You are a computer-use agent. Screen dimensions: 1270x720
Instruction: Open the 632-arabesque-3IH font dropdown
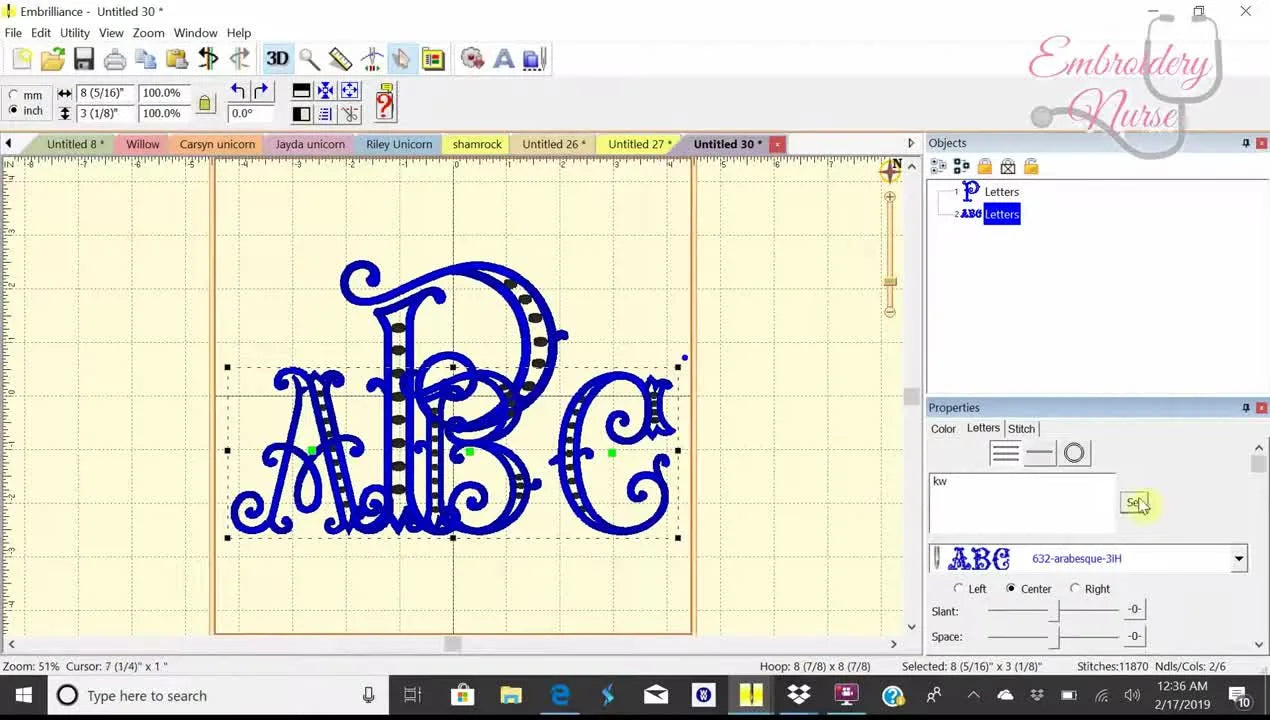click(1238, 558)
